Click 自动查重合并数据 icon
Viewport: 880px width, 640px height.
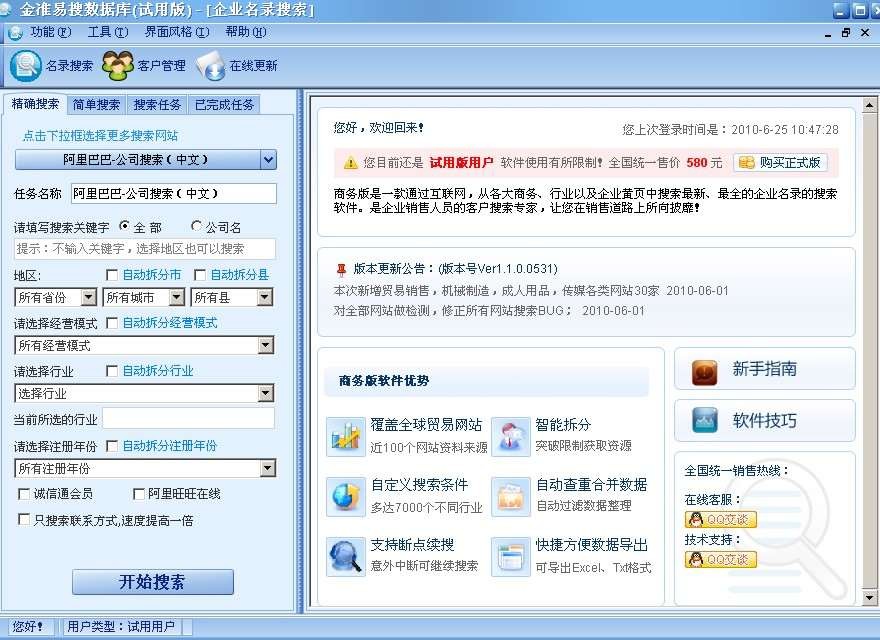point(510,496)
